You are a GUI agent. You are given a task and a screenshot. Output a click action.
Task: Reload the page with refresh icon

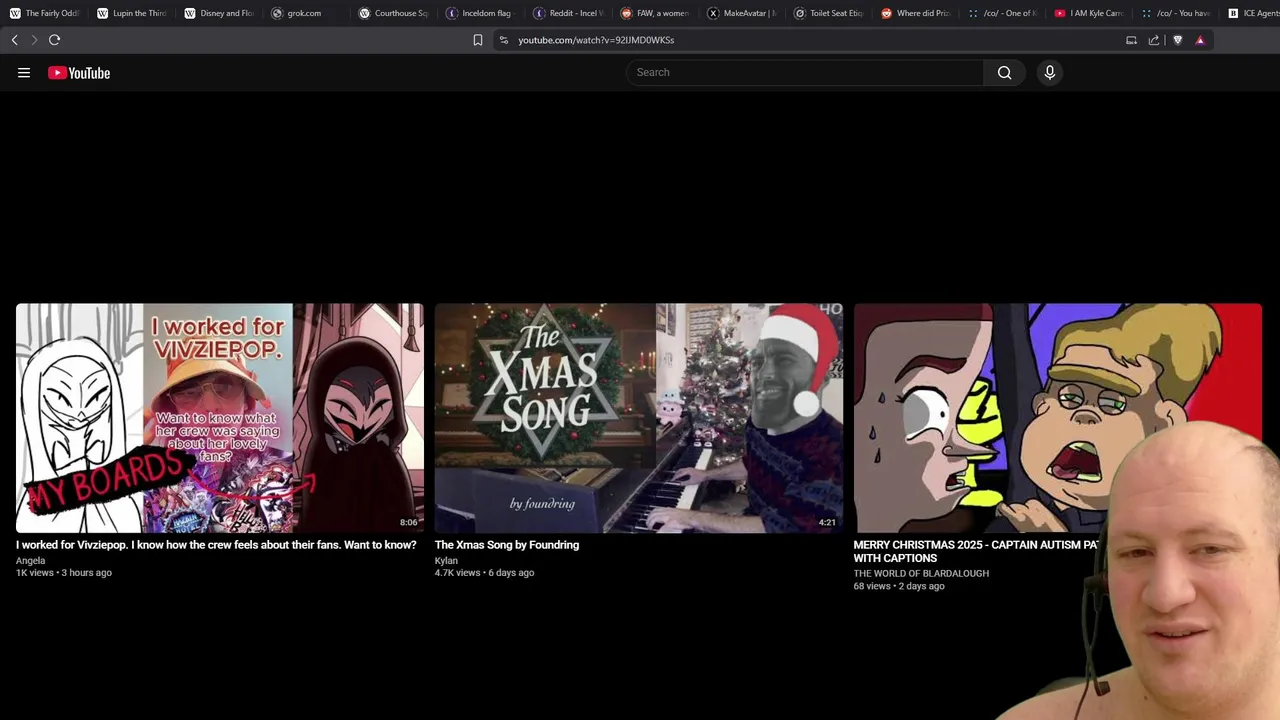pos(54,40)
